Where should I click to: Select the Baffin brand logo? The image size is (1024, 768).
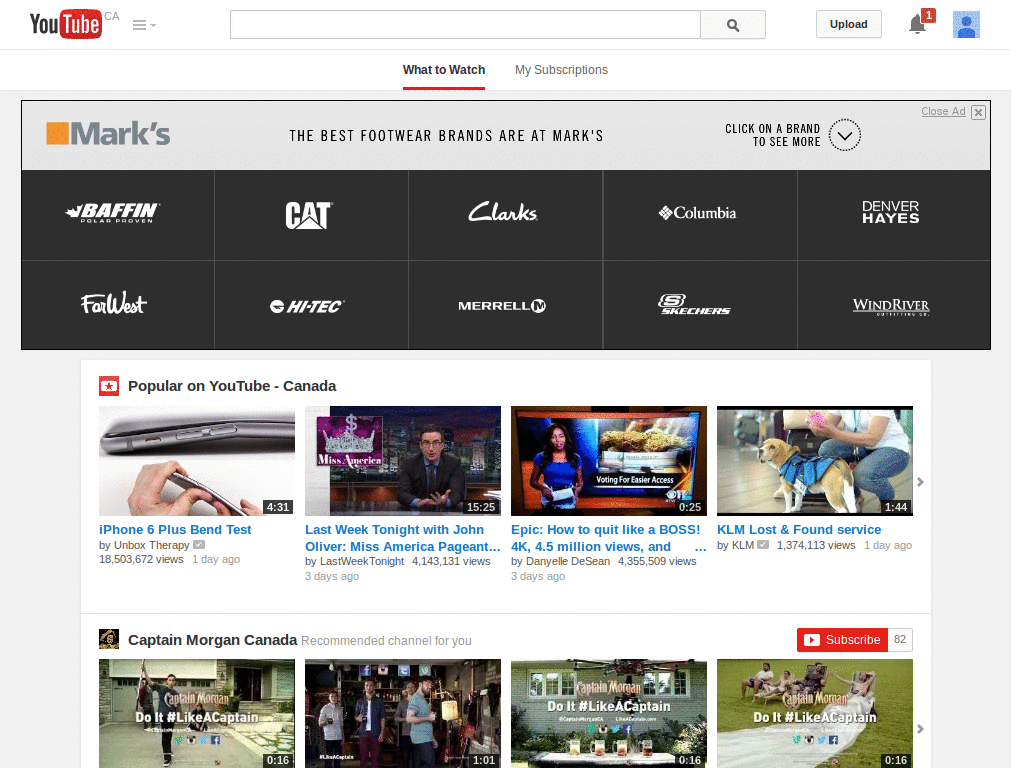pyautogui.click(x=112, y=213)
